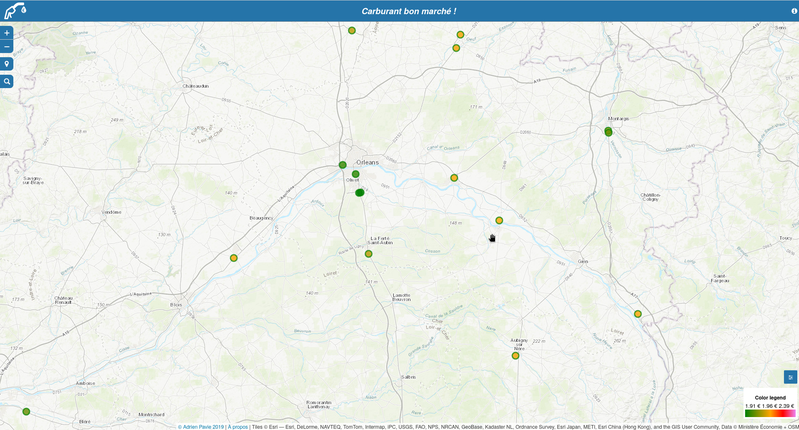Click the fuel pump logo
The width and height of the screenshot is (799, 430).
tap(15, 11)
